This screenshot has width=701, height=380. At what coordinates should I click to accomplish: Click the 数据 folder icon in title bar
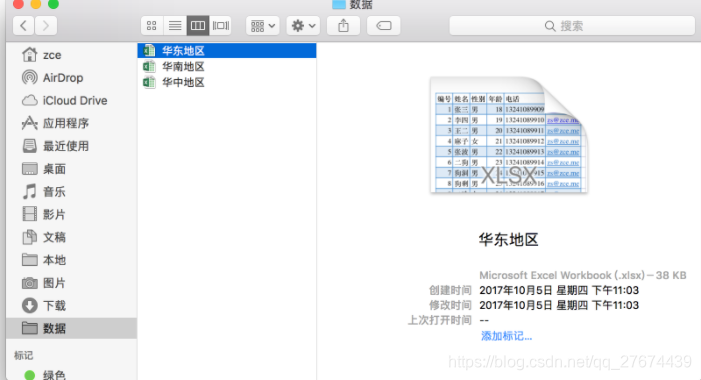[339, 4]
